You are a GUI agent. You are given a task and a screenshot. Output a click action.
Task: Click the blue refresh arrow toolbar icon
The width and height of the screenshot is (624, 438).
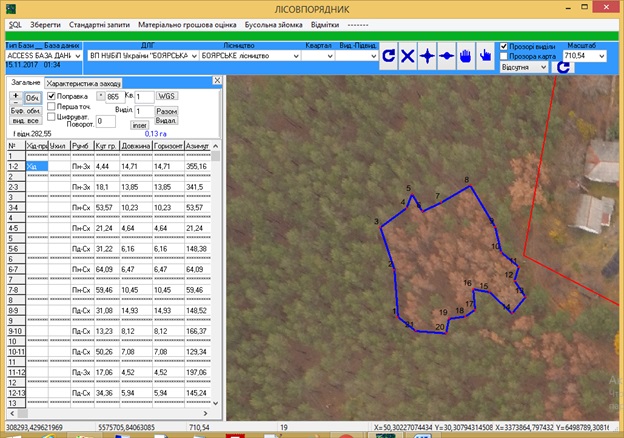click(389, 56)
